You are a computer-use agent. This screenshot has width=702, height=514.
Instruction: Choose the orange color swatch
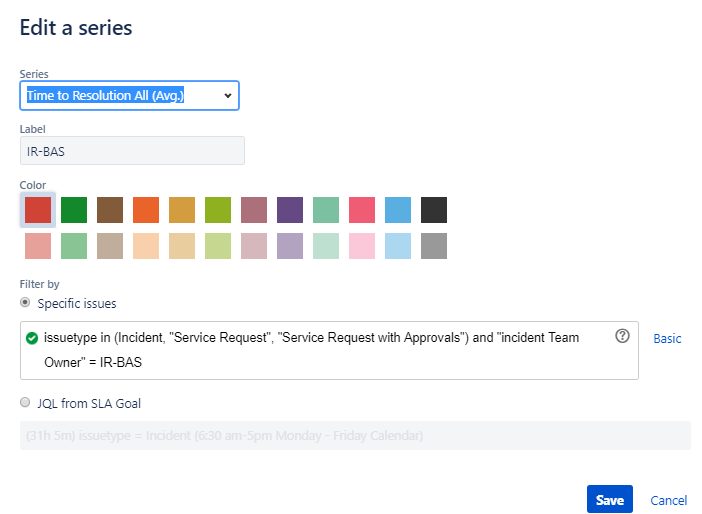(x=146, y=210)
